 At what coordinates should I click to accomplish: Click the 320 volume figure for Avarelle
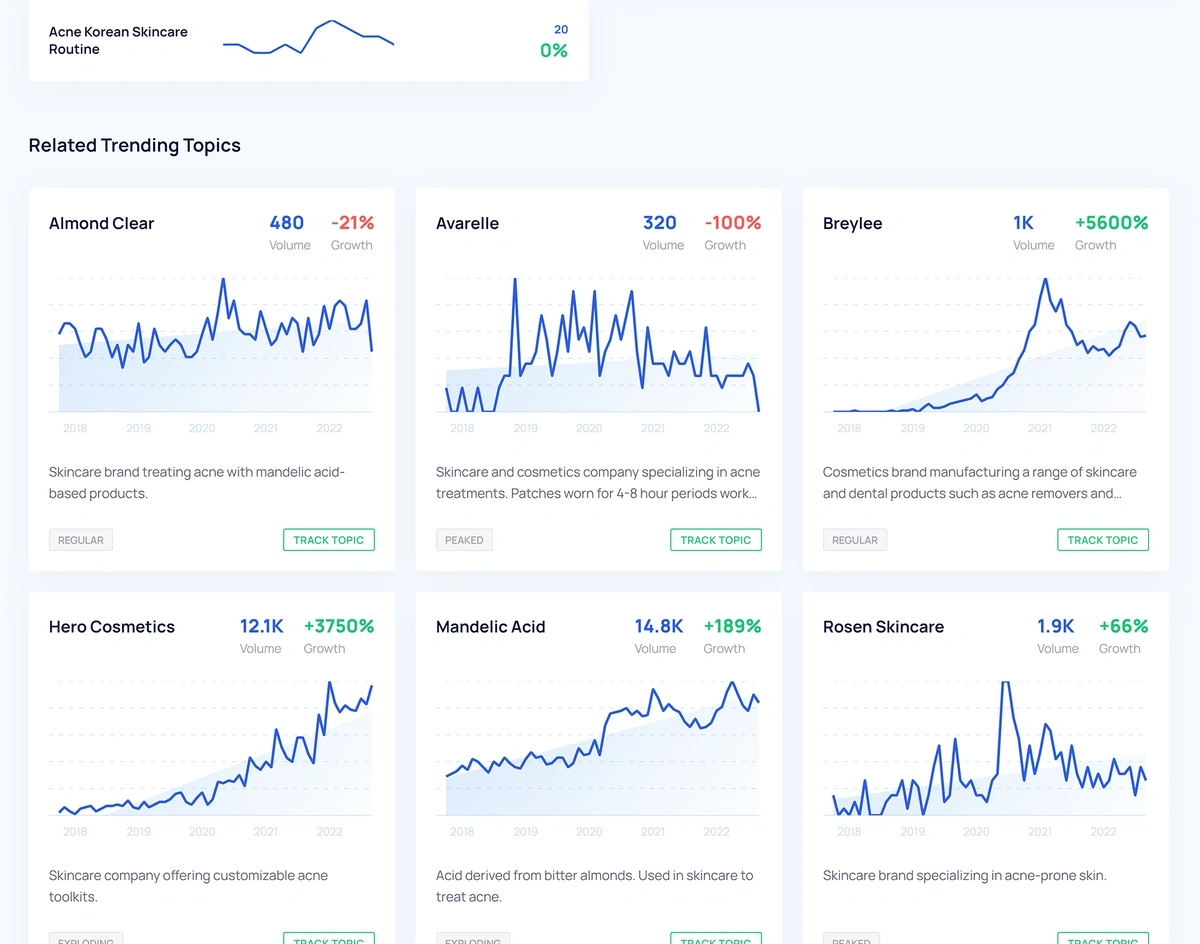(660, 223)
